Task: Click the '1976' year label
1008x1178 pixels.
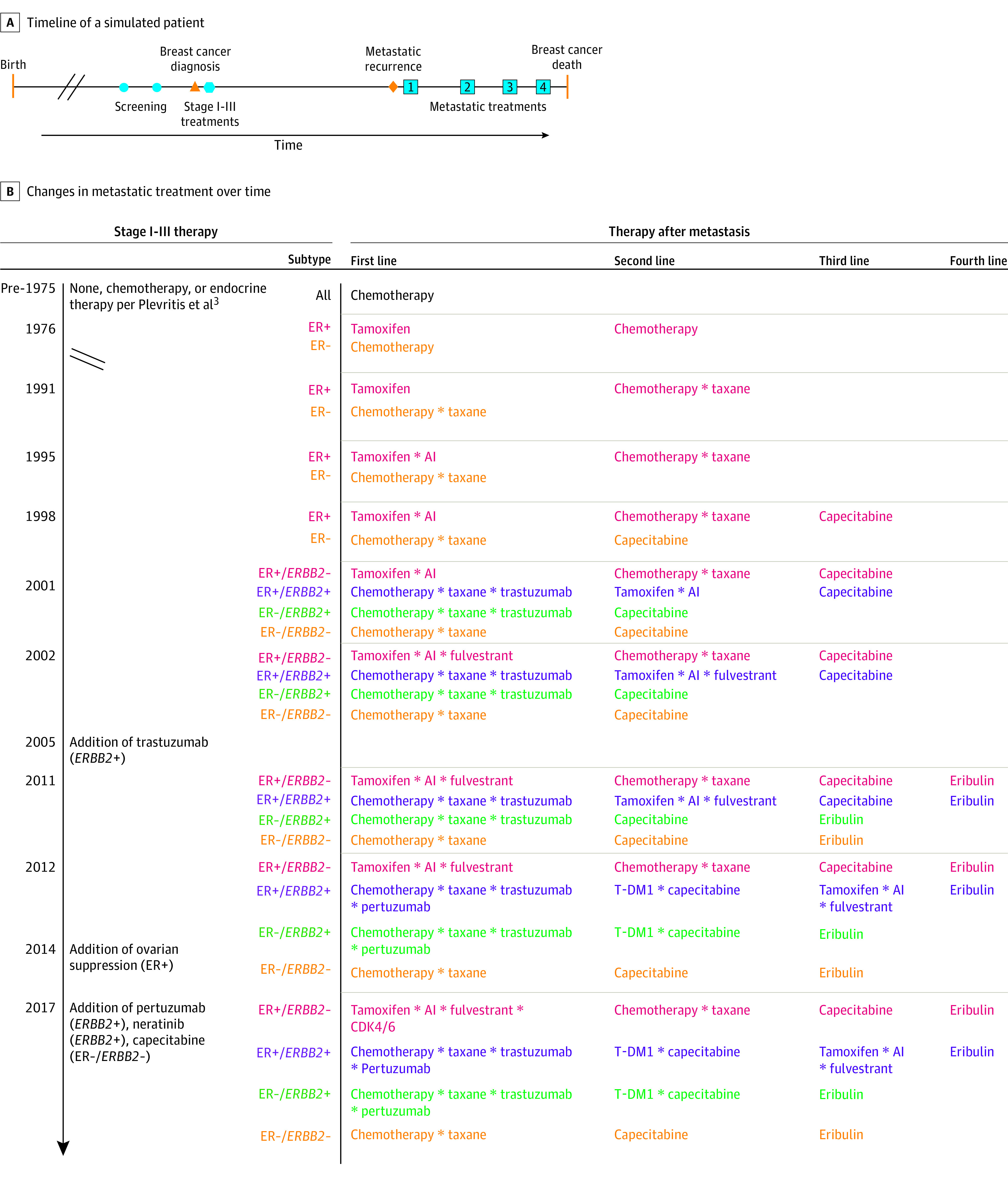Action: point(40,329)
